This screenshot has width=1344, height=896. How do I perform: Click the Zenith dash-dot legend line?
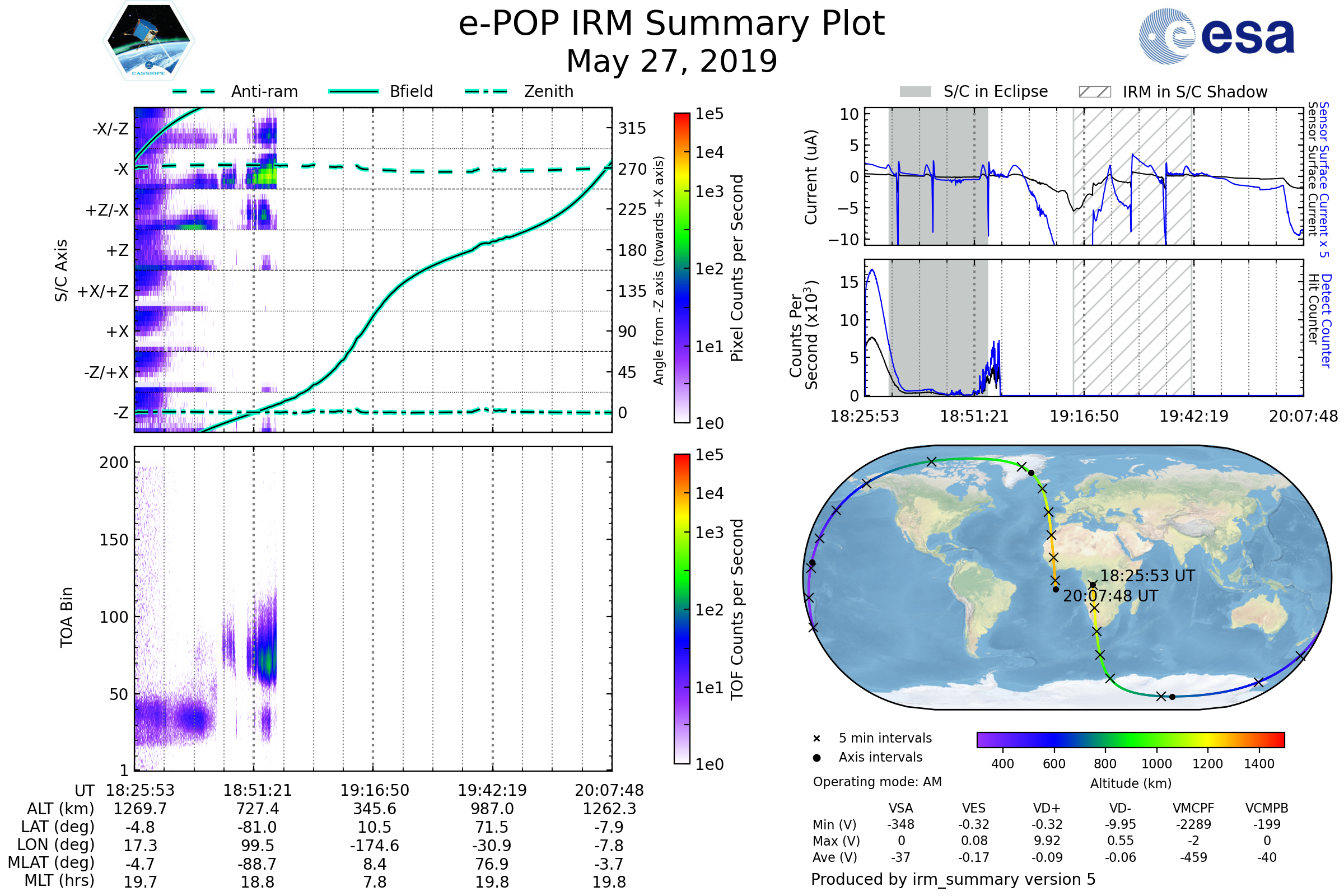point(486,91)
